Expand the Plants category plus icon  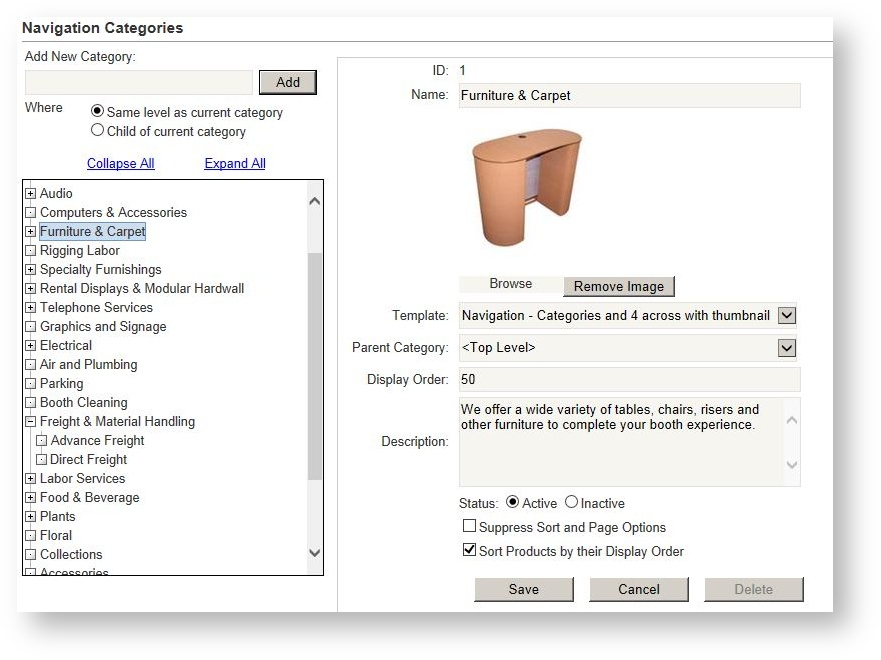pyautogui.click(x=30, y=517)
